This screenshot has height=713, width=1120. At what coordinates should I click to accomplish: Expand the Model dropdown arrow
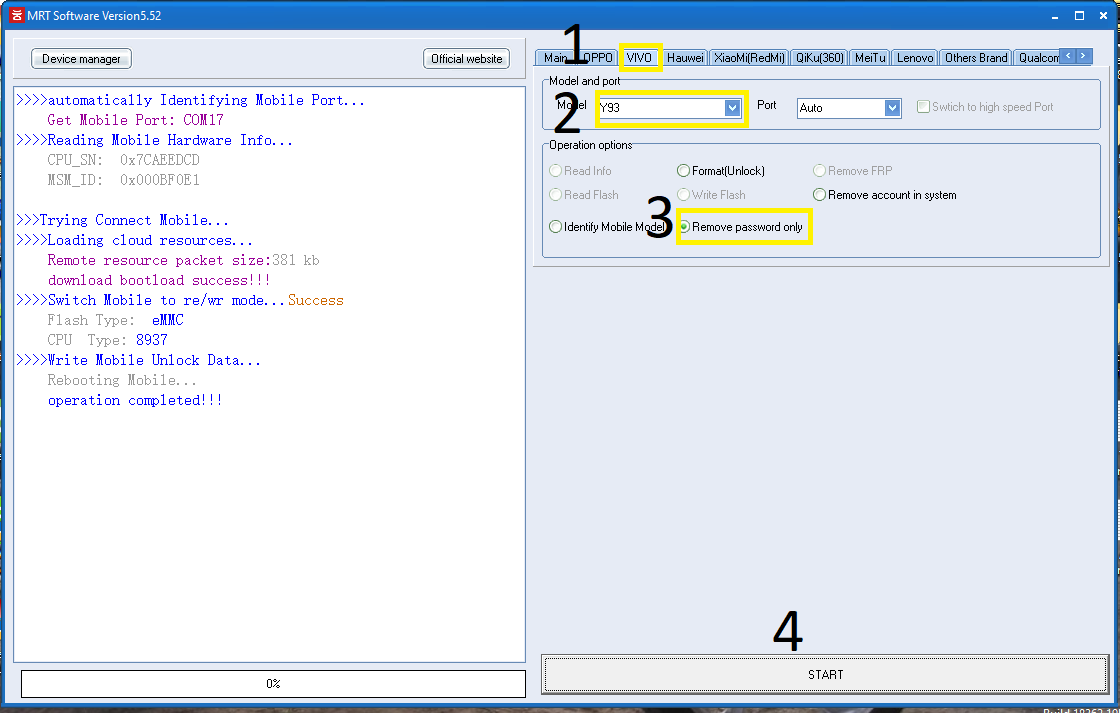point(732,108)
